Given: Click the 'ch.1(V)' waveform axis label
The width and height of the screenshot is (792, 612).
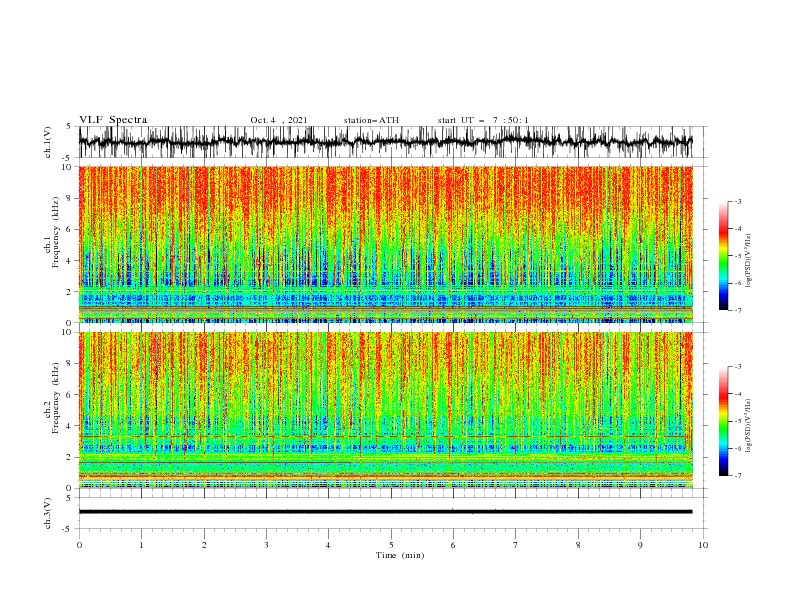Looking at the screenshot, I should [x=48, y=142].
